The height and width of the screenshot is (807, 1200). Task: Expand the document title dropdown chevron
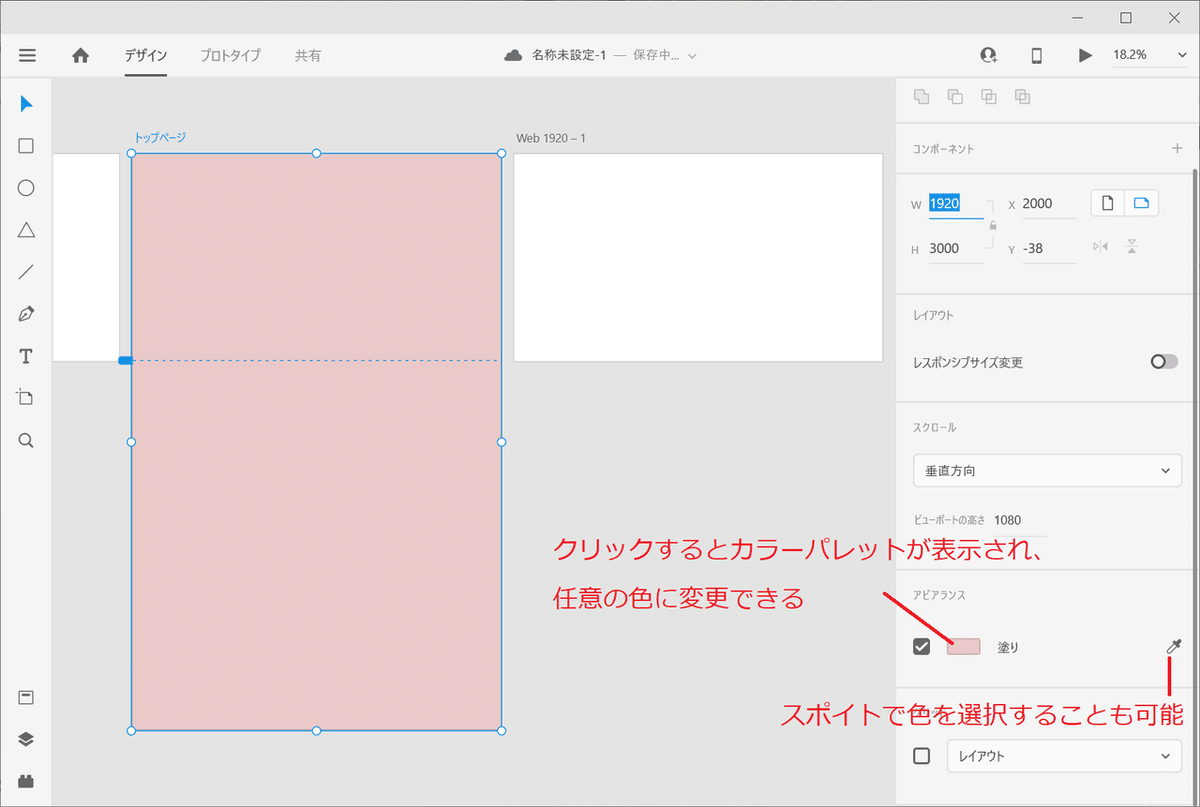point(692,56)
